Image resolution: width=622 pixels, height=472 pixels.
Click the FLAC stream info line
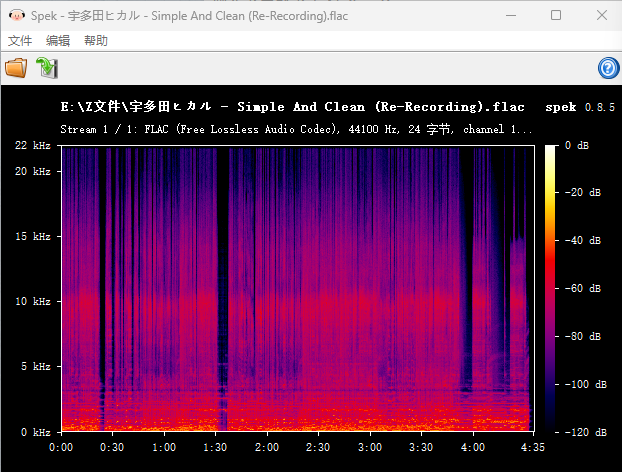click(296, 130)
